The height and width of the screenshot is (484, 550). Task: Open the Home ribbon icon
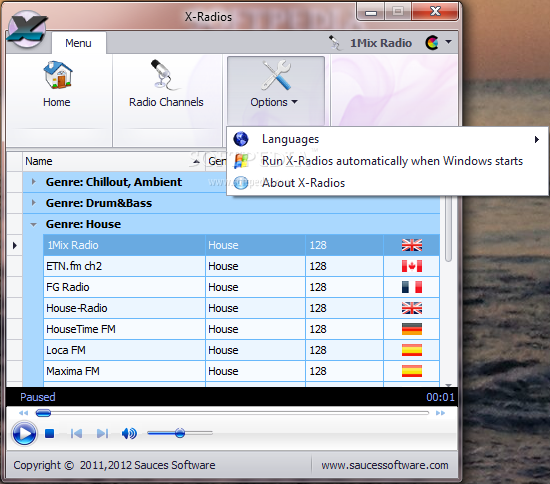[58, 75]
